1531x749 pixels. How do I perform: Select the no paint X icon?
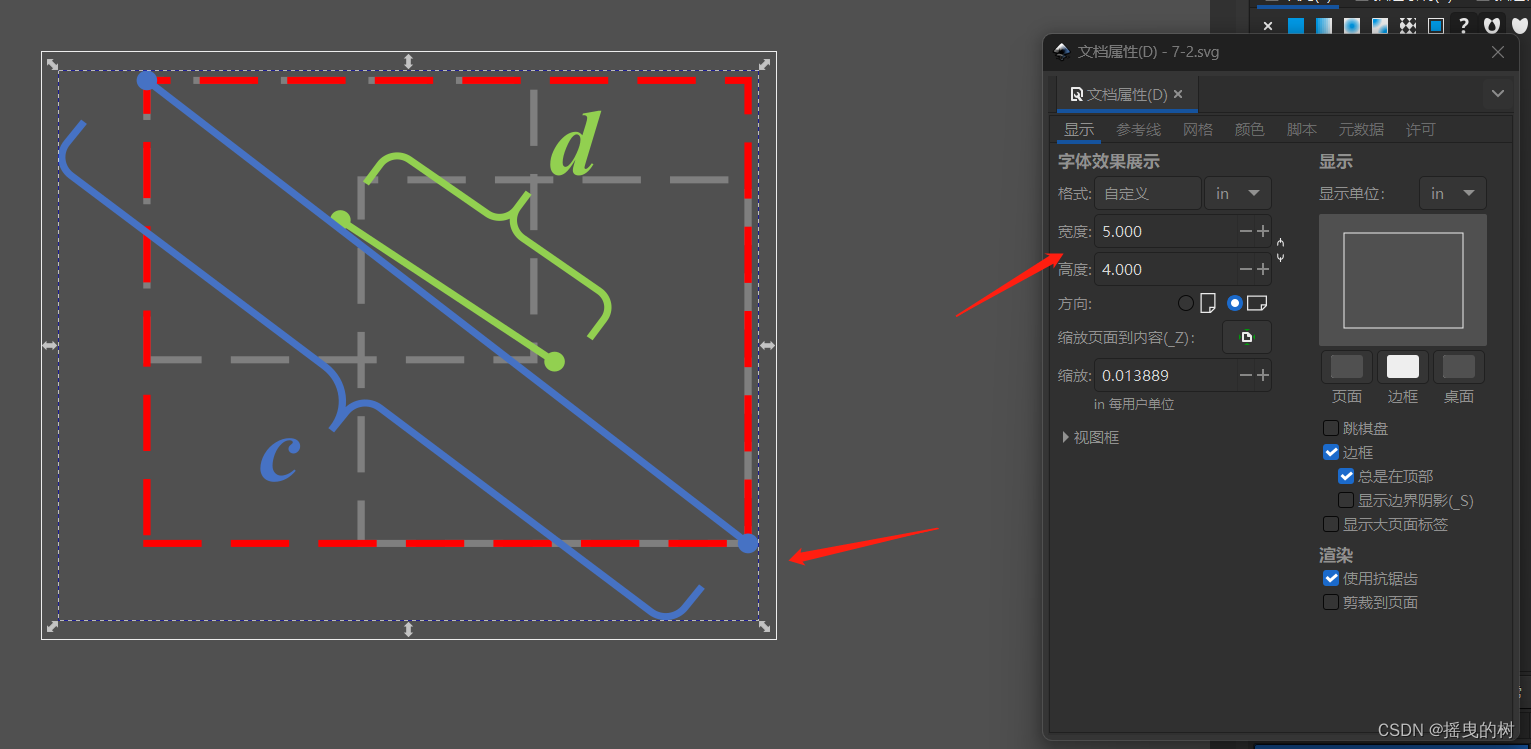click(x=1268, y=26)
